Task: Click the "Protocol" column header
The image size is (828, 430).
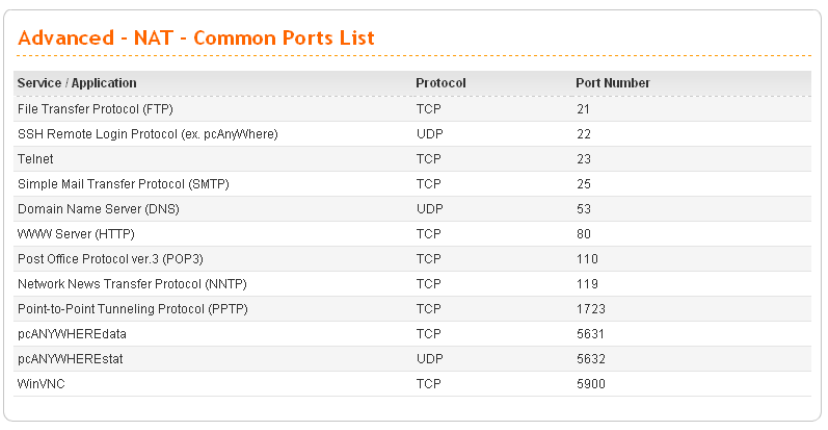Action: [x=441, y=83]
